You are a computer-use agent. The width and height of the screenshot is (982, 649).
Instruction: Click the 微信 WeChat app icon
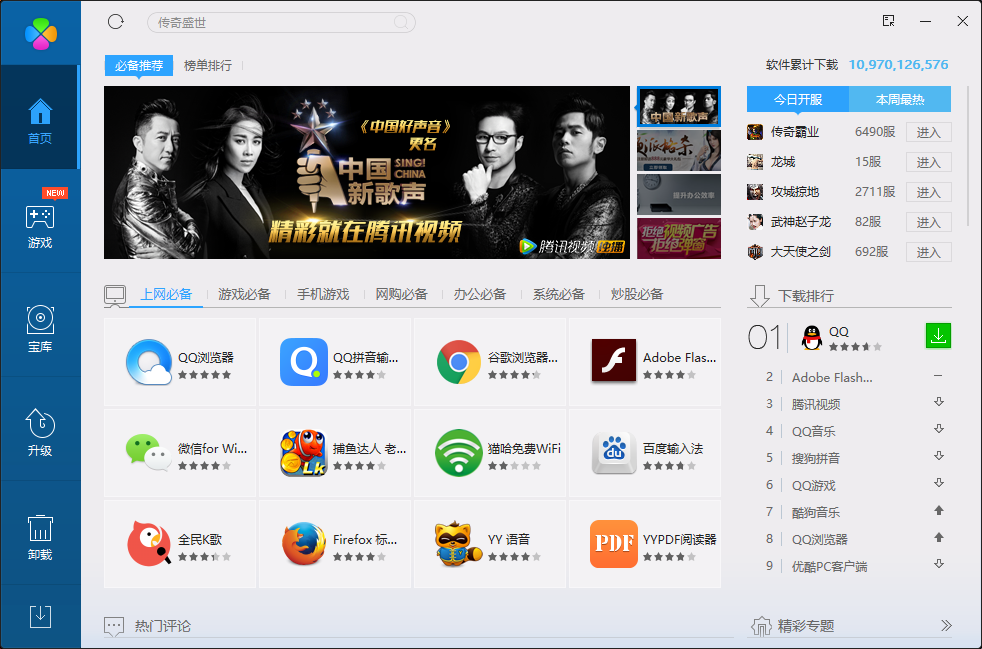pos(148,452)
